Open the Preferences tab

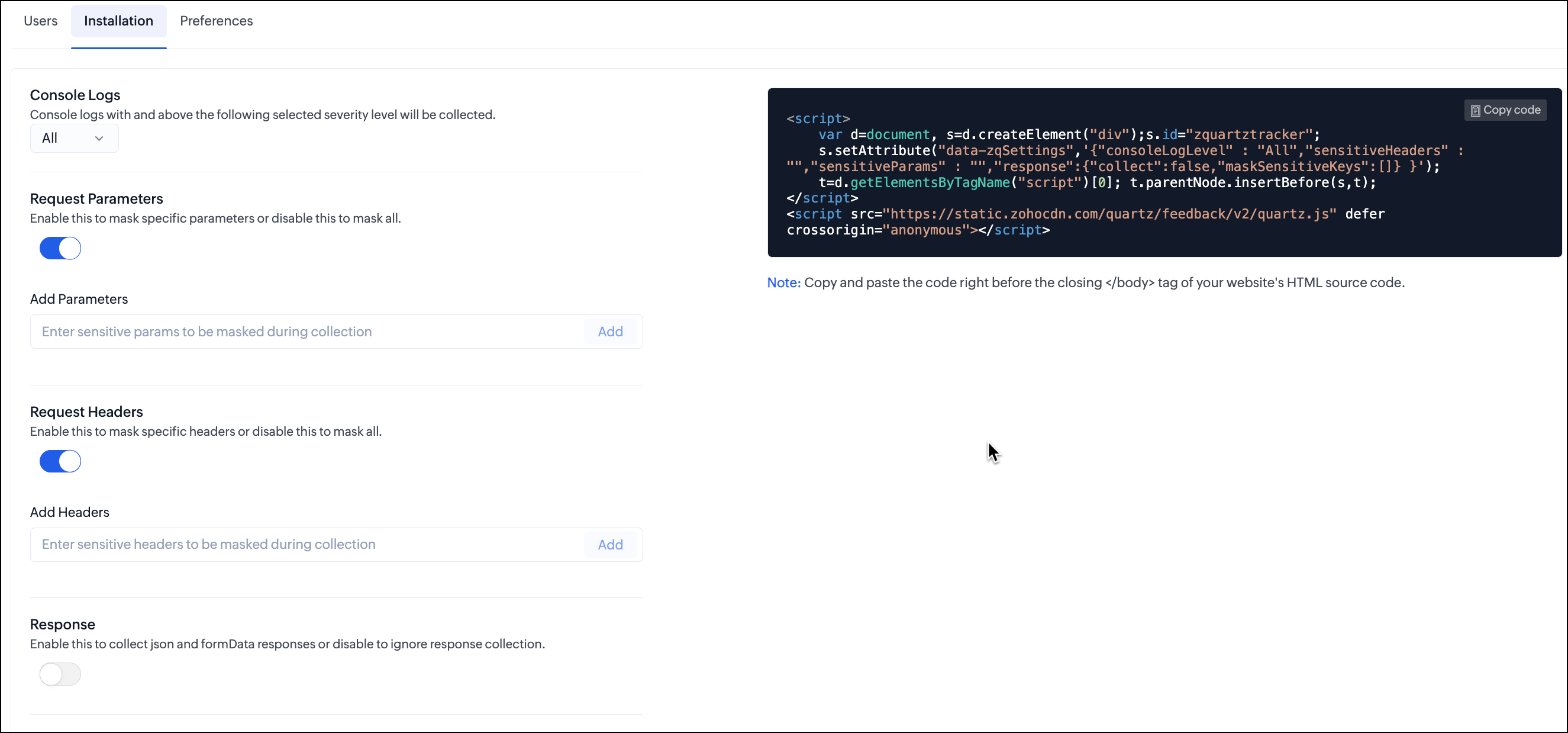click(x=216, y=21)
